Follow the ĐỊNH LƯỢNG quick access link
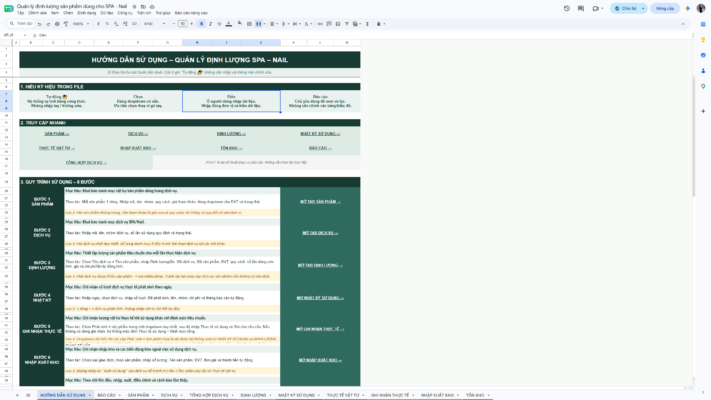Viewport: 711px width, 400px height. click(231, 134)
